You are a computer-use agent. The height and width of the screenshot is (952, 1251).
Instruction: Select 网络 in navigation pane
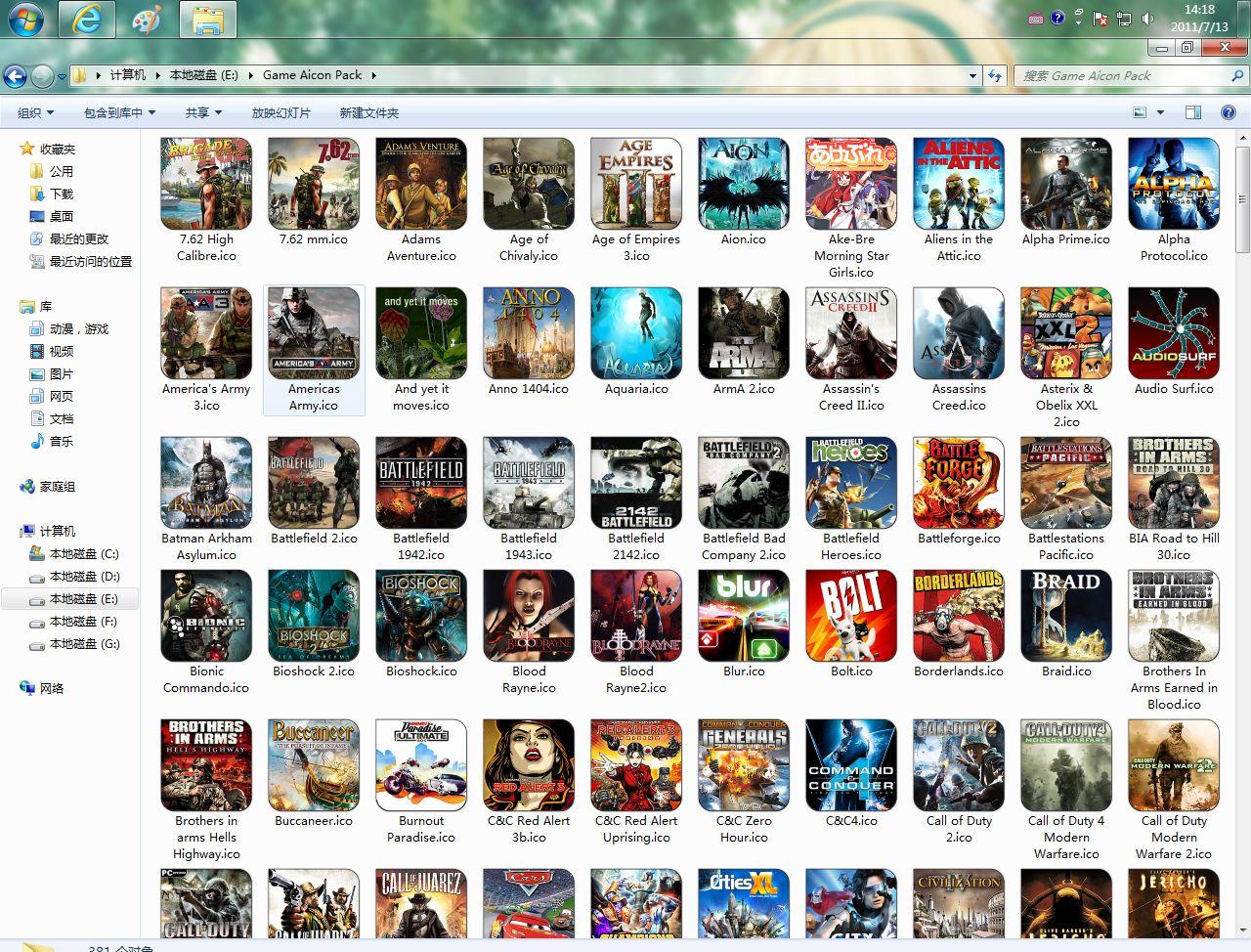[x=51, y=689]
